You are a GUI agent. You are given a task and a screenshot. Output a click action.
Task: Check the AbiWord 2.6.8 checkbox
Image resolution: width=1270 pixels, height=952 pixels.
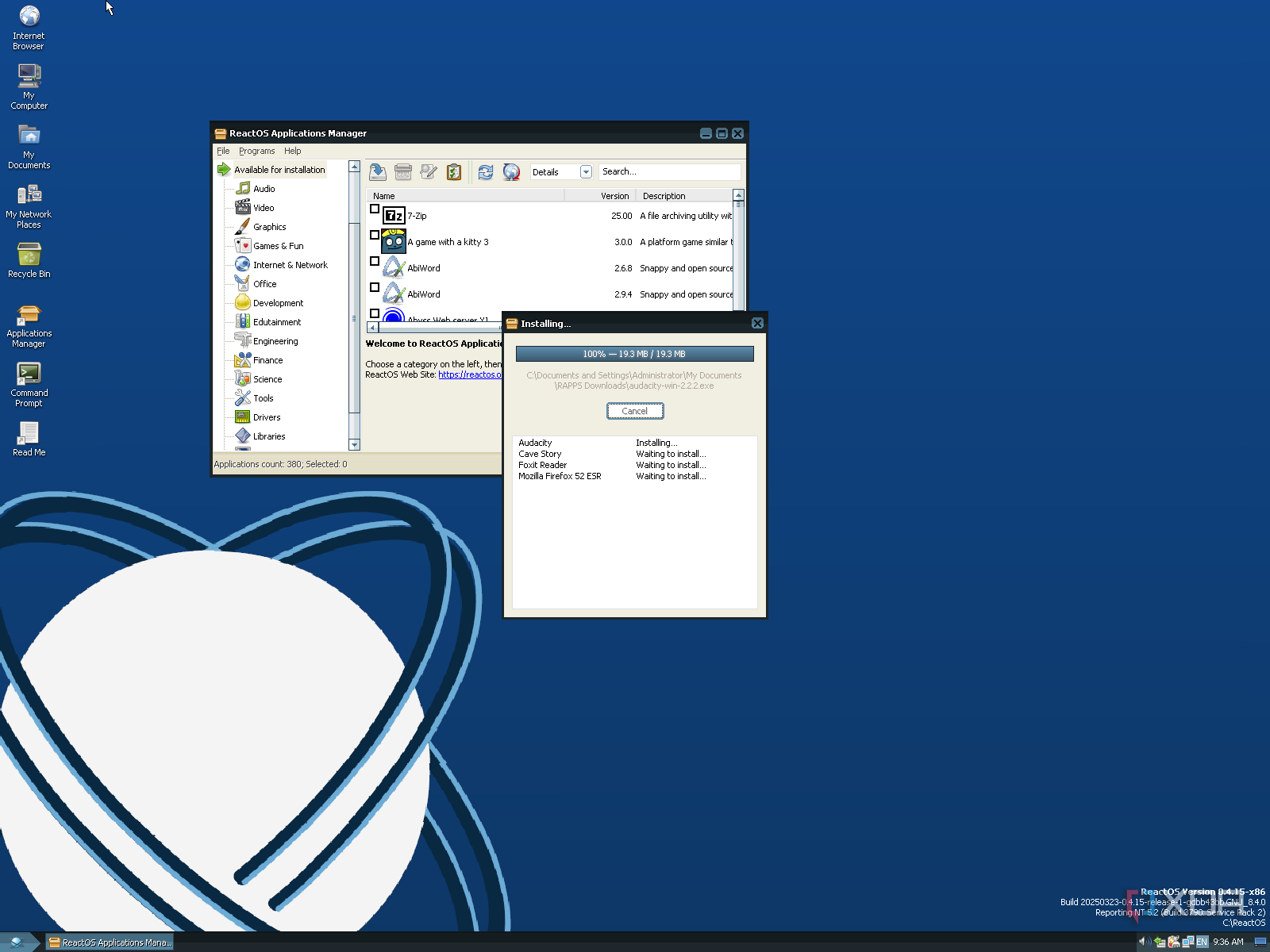coord(375,262)
